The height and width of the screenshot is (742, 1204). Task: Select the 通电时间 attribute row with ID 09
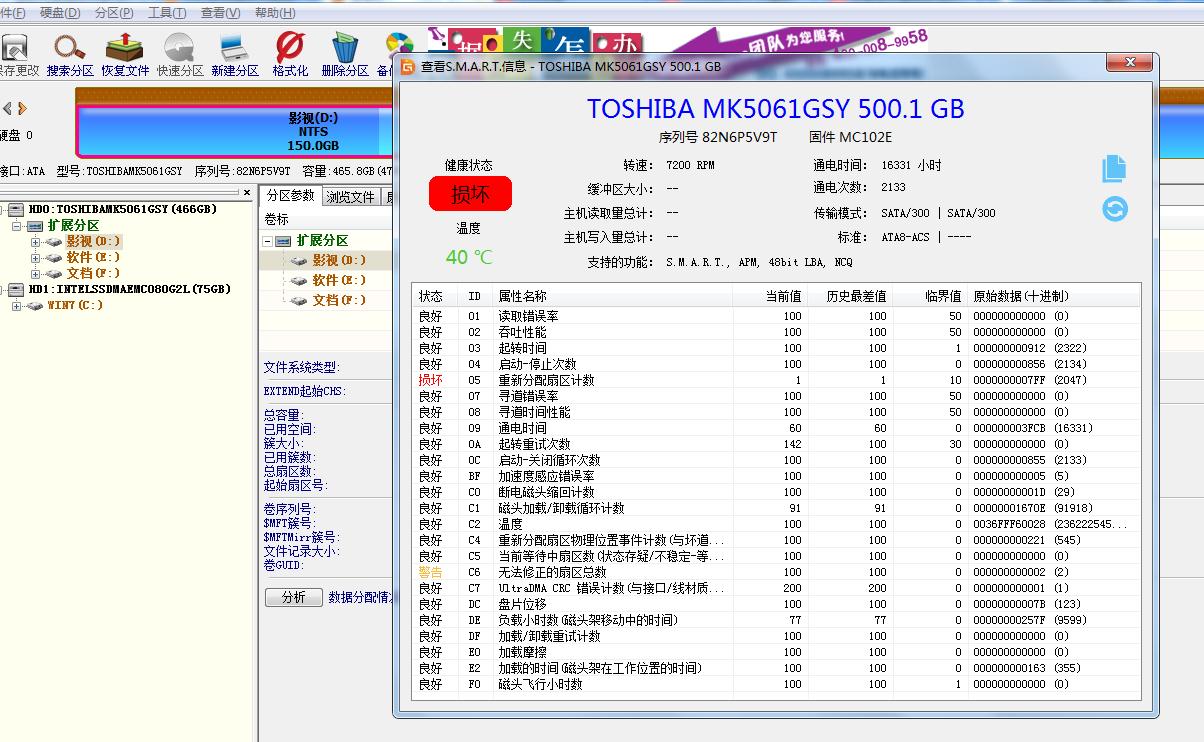(776, 428)
